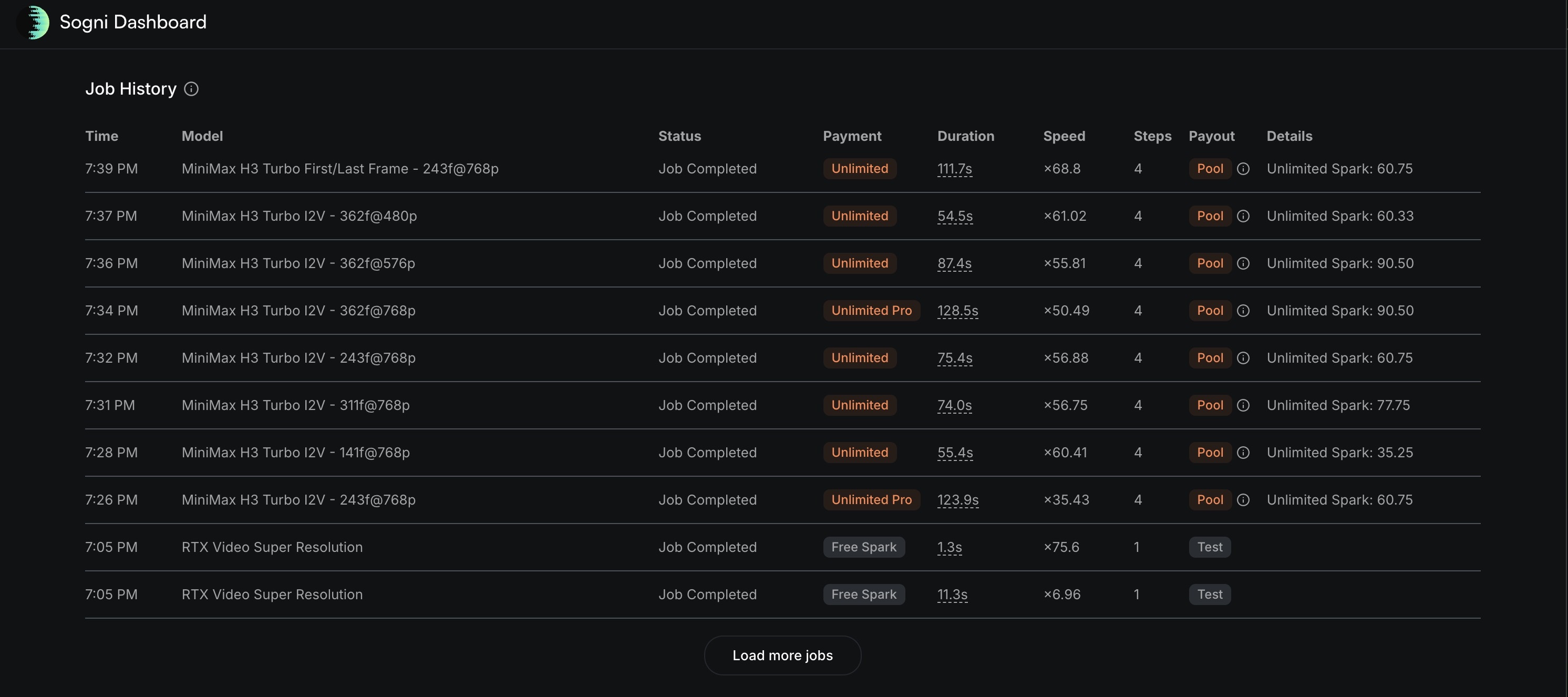
Task: Click the 123.9s duration value
Action: pyautogui.click(x=957, y=500)
